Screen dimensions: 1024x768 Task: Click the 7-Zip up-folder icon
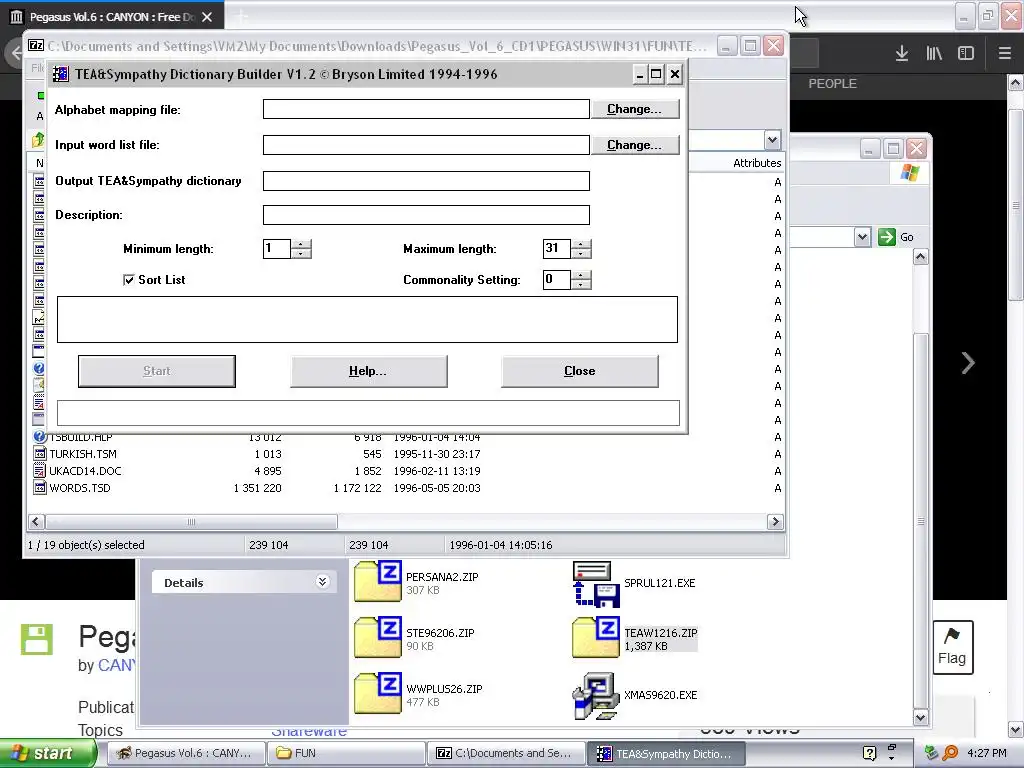click(39, 140)
